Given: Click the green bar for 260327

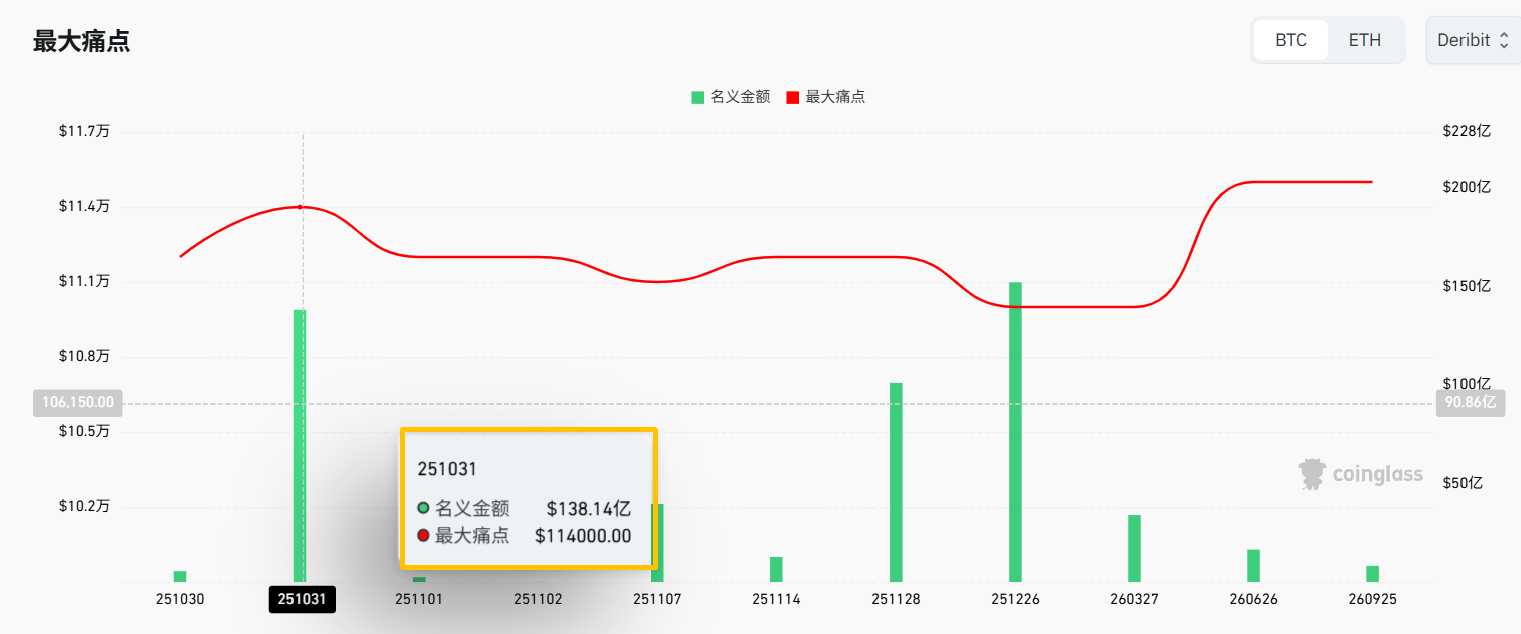Looking at the screenshot, I should pyautogui.click(x=1134, y=547).
